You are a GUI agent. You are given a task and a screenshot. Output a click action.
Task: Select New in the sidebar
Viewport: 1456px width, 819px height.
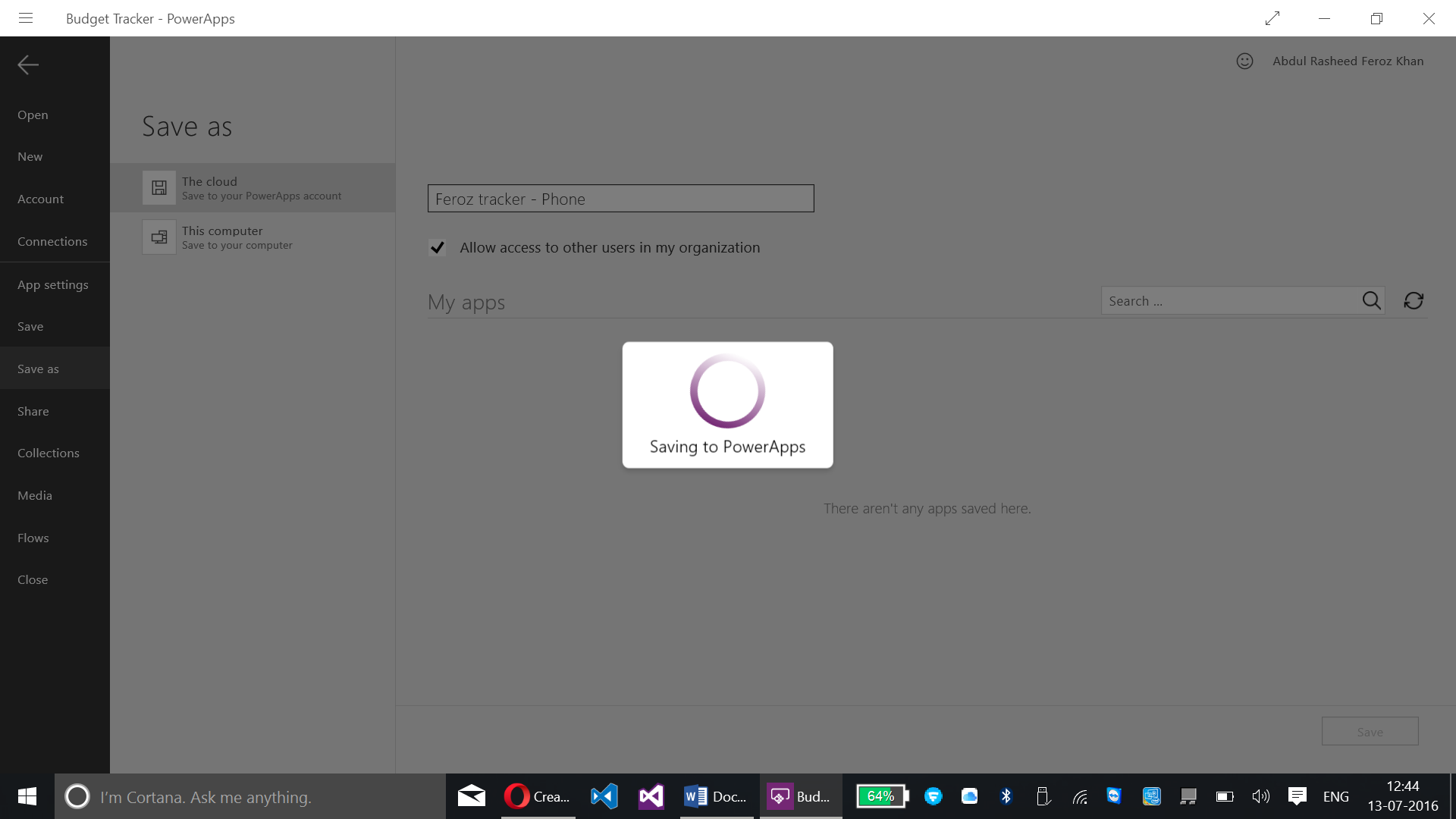click(x=55, y=157)
